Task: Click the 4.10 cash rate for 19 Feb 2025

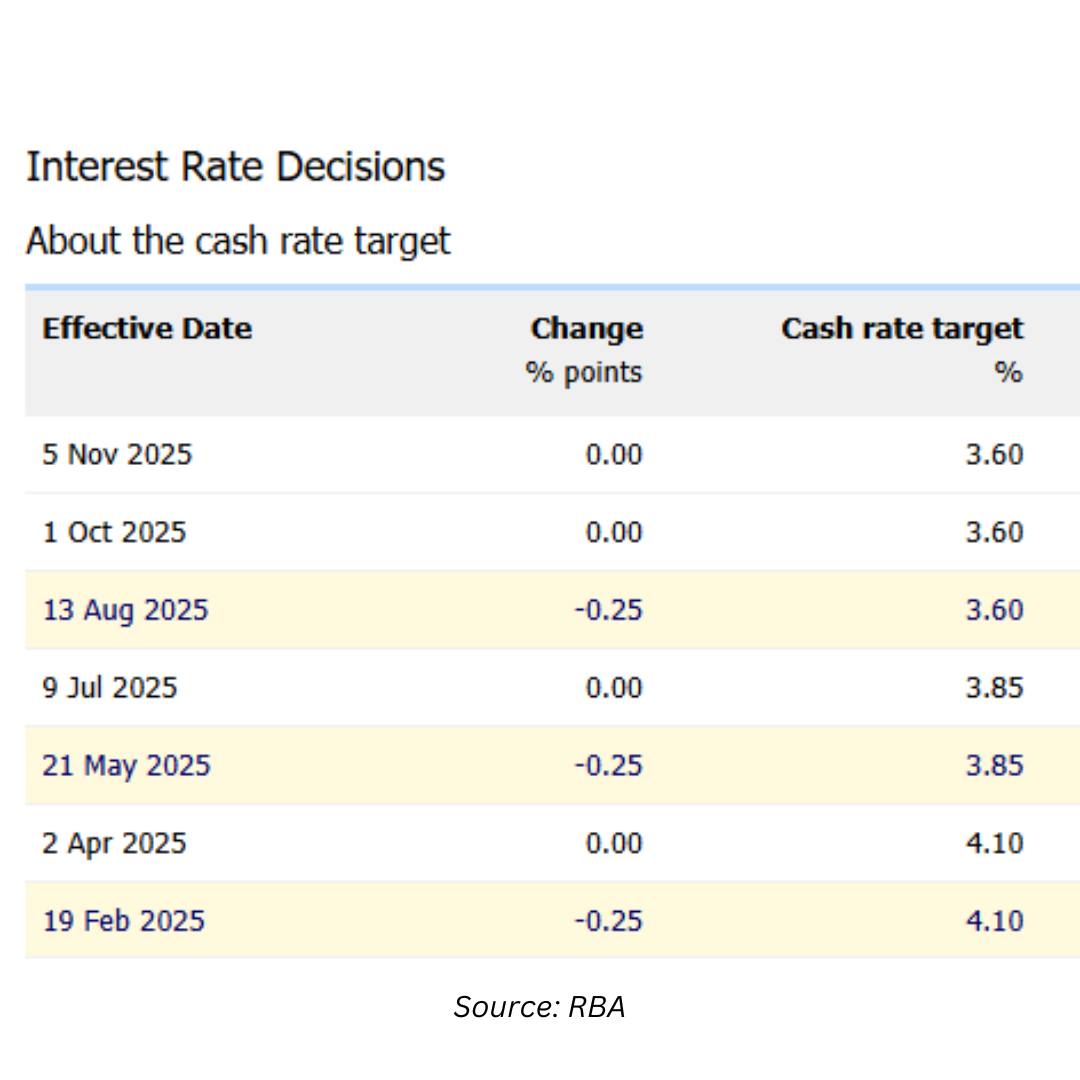Action: coord(995,921)
